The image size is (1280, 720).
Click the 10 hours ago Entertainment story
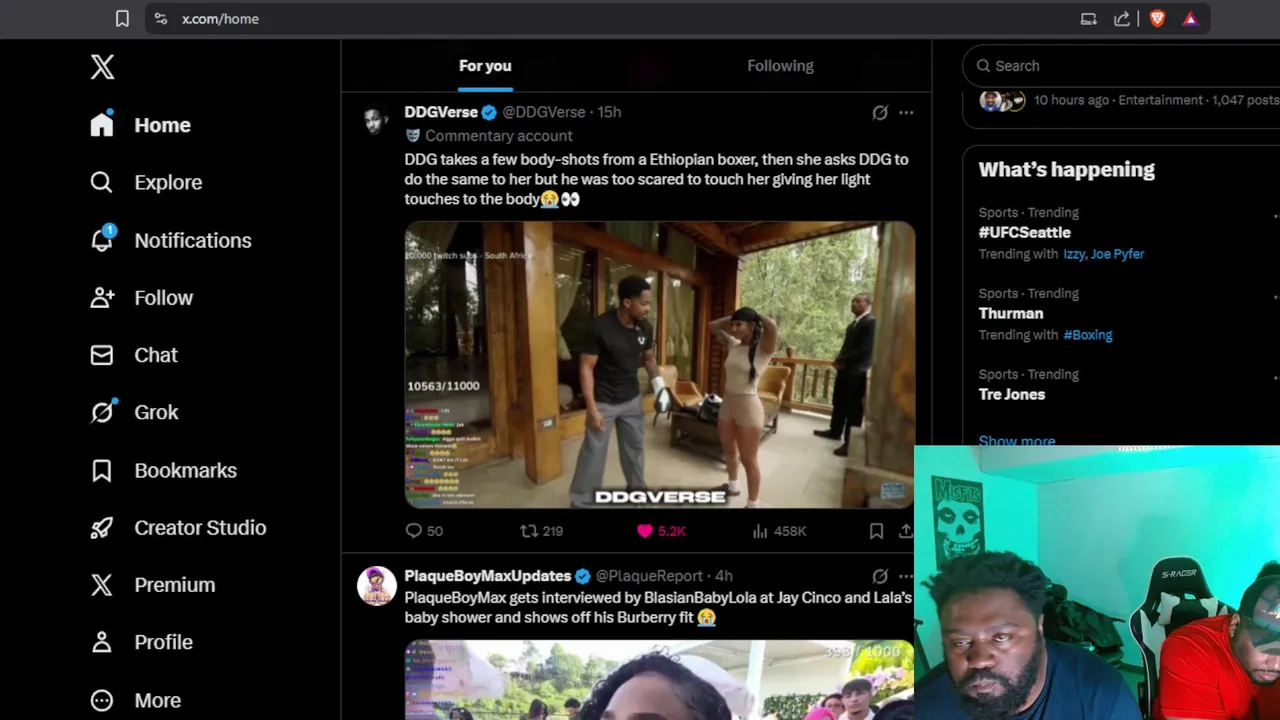[1128, 100]
